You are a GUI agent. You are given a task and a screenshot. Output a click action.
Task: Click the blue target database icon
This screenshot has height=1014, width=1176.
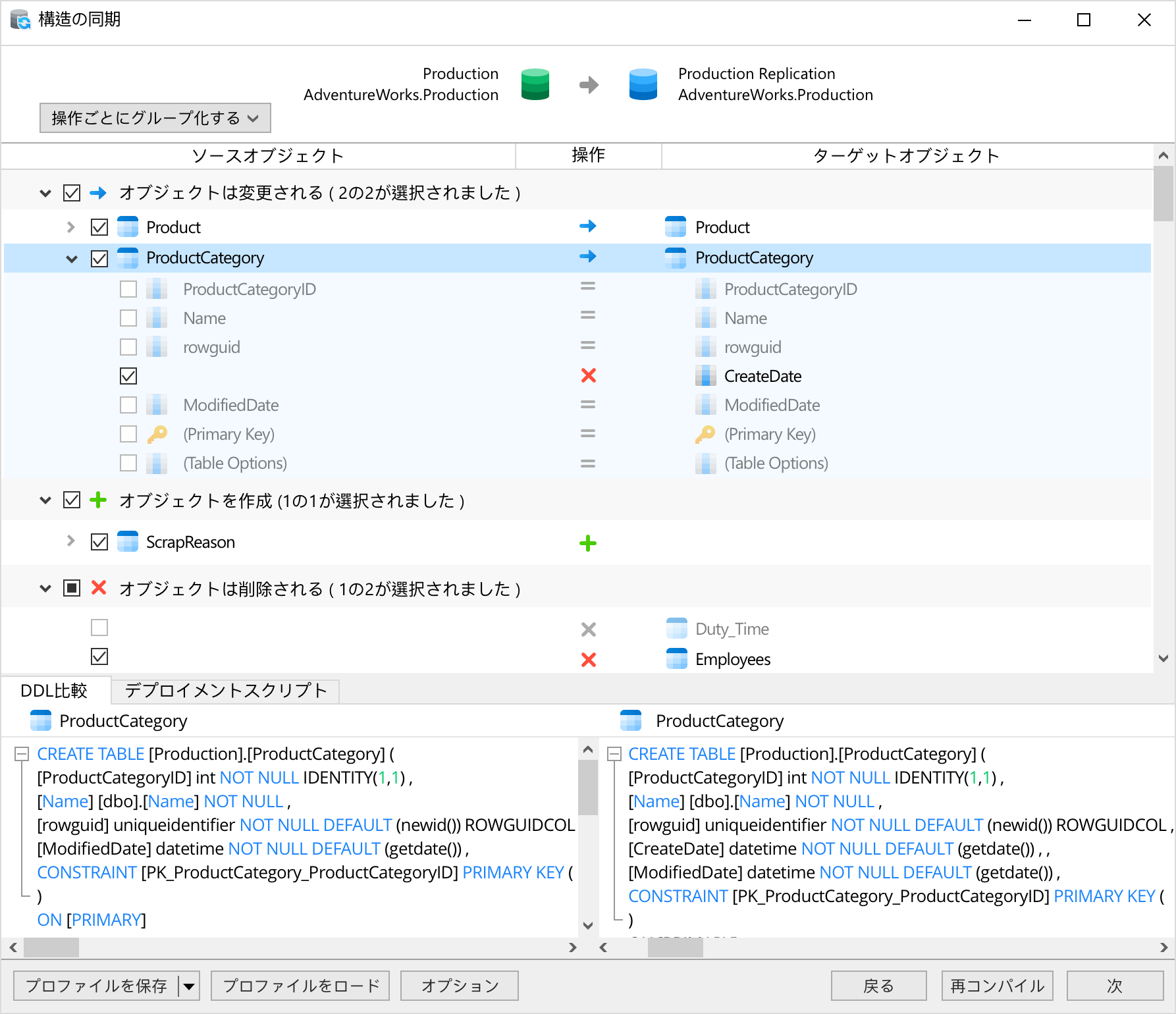coord(643,84)
